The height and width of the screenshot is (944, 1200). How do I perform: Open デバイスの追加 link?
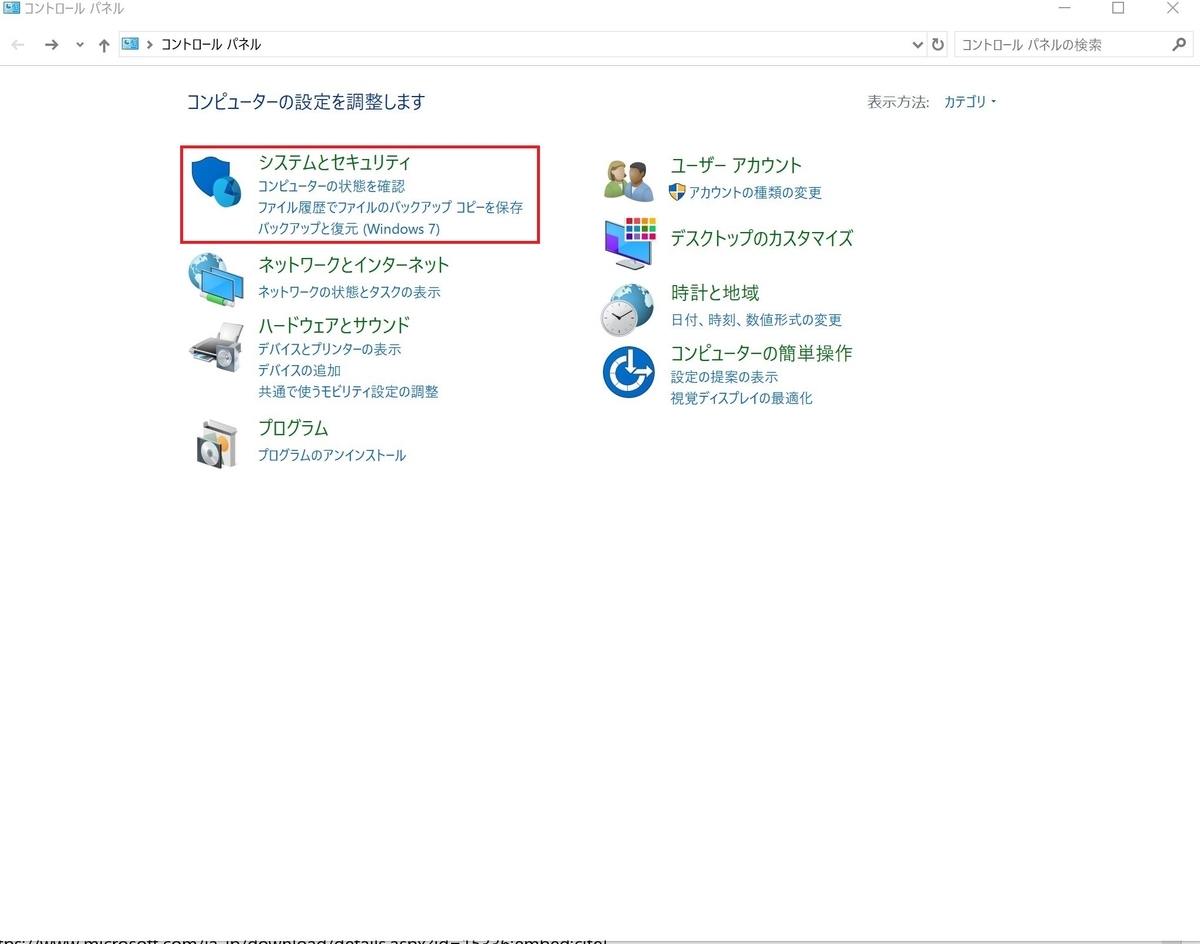coord(298,370)
